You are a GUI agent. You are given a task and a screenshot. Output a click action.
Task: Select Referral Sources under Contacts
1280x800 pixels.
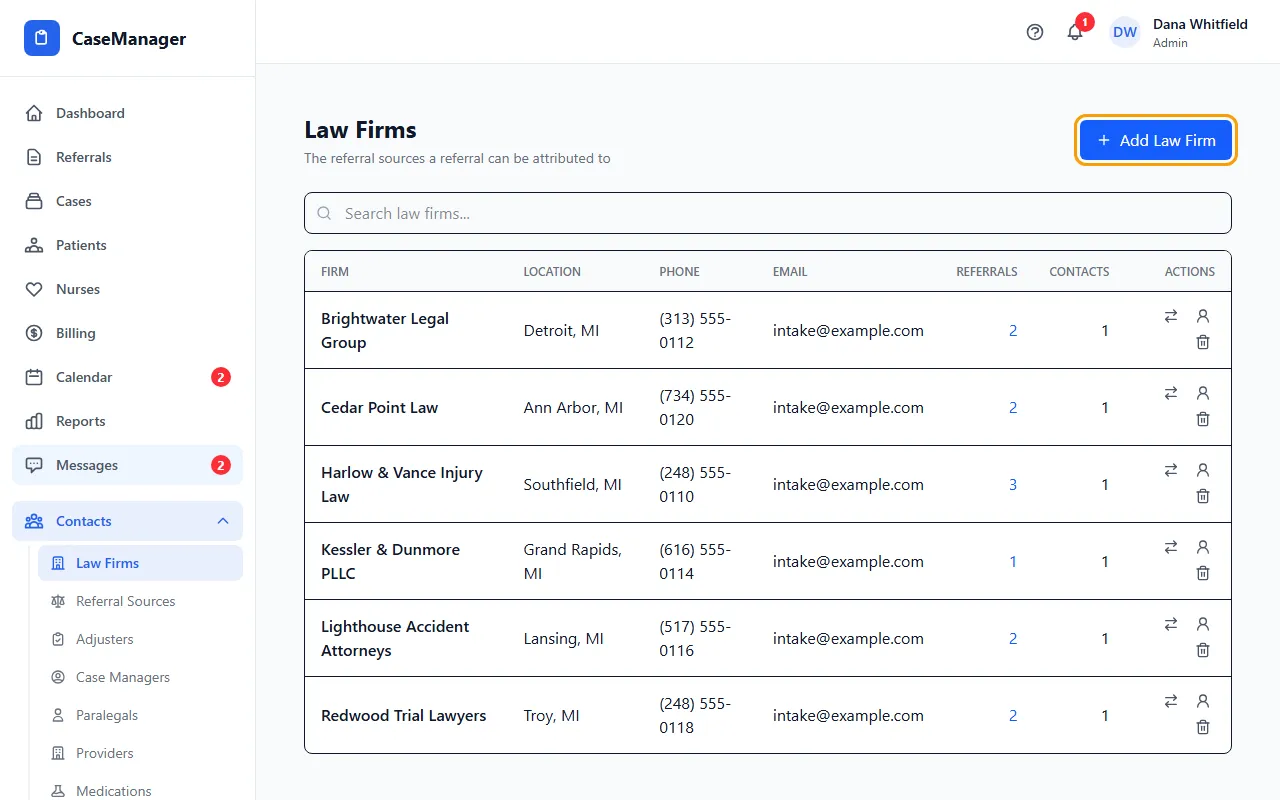pos(140,601)
